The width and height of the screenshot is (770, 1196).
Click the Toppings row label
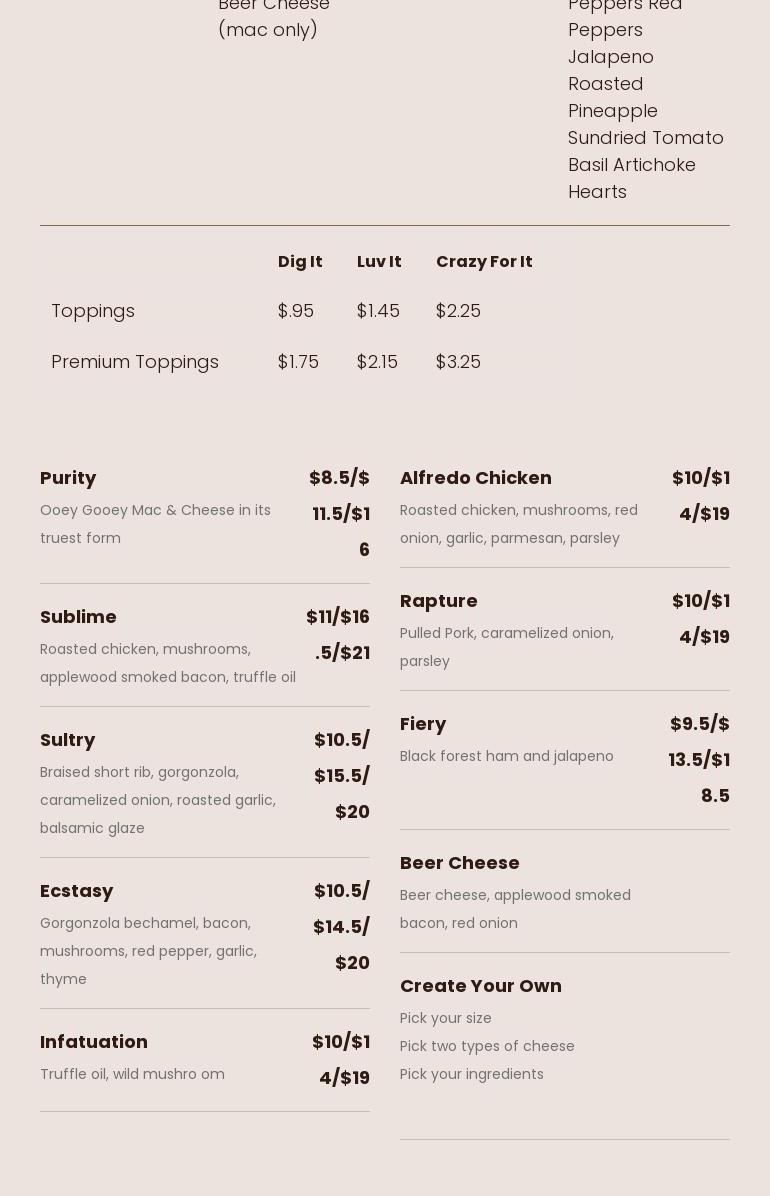tap(93, 311)
